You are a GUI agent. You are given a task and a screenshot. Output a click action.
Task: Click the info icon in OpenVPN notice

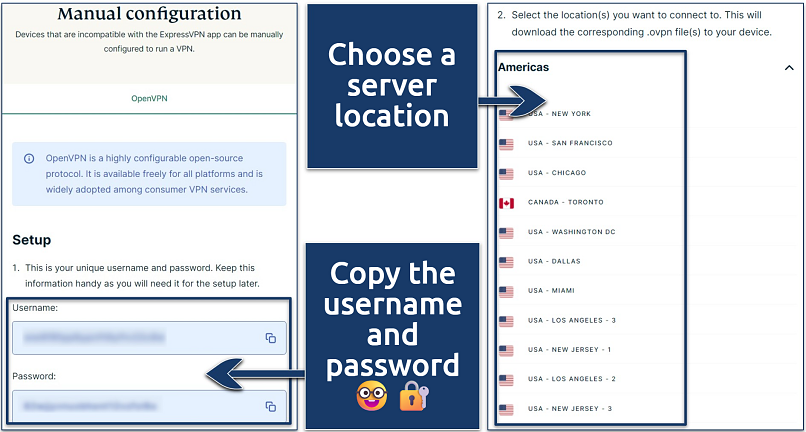[29, 158]
